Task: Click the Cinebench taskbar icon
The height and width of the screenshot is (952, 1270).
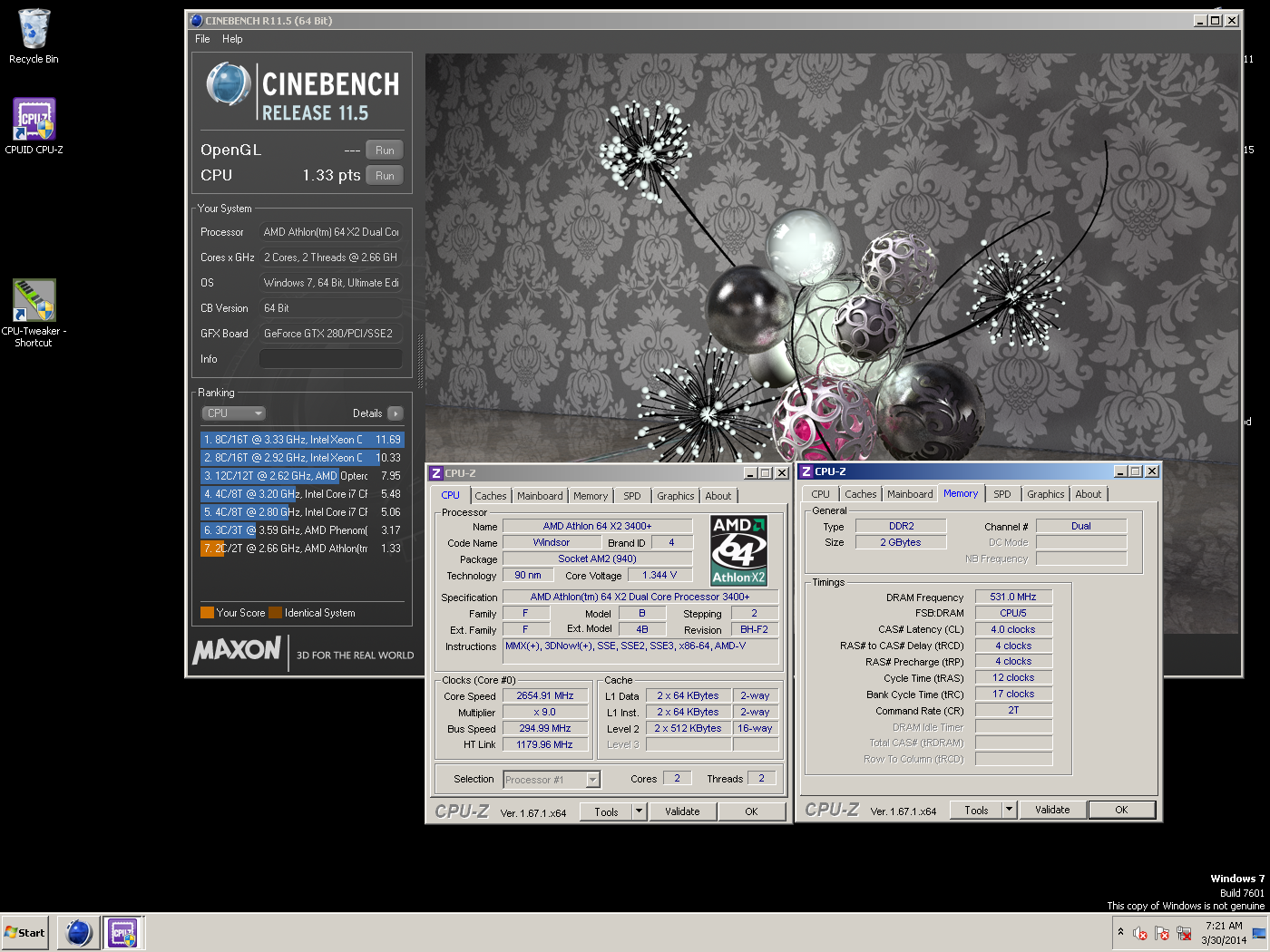Action: [79, 932]
